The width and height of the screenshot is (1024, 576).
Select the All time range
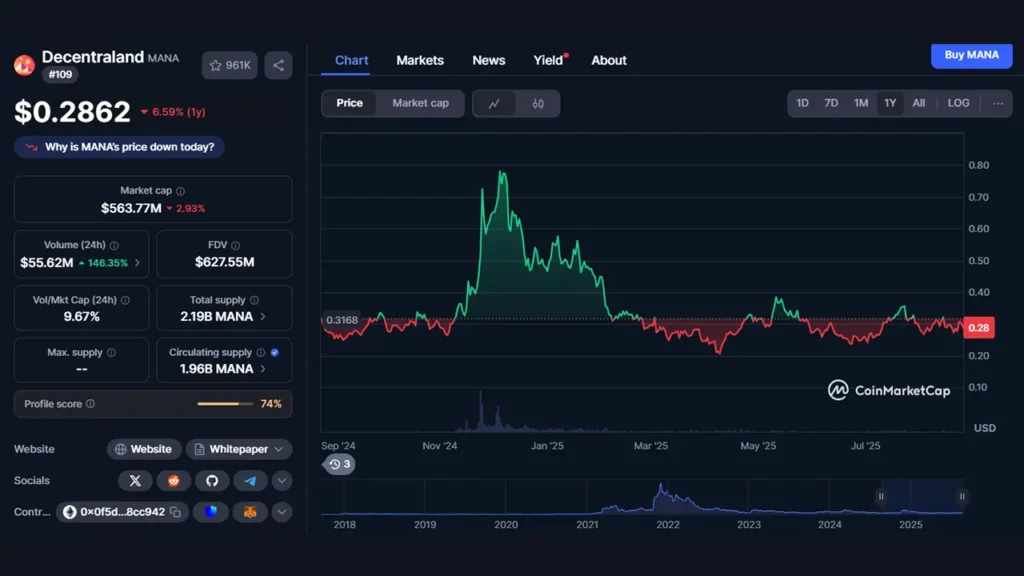pos(918,103)
